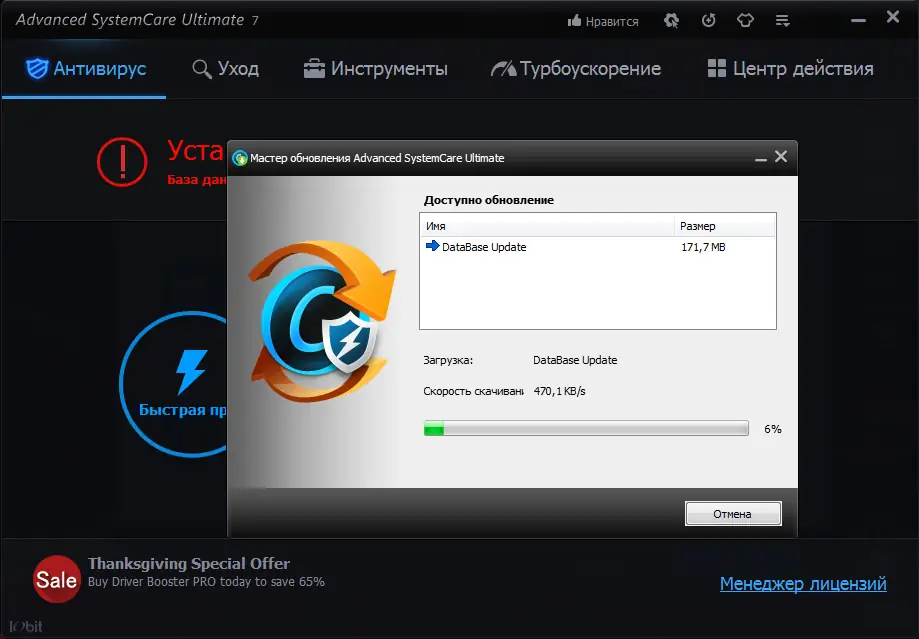Click the download progress bar
Viewport: 919px width, 639px height.
(x=586, y=429)
